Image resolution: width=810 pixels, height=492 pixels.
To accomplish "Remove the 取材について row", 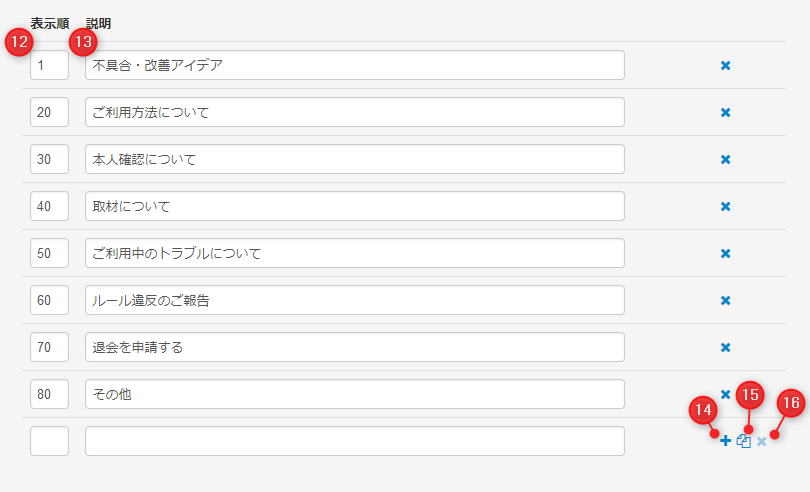I will click(726, 207).
